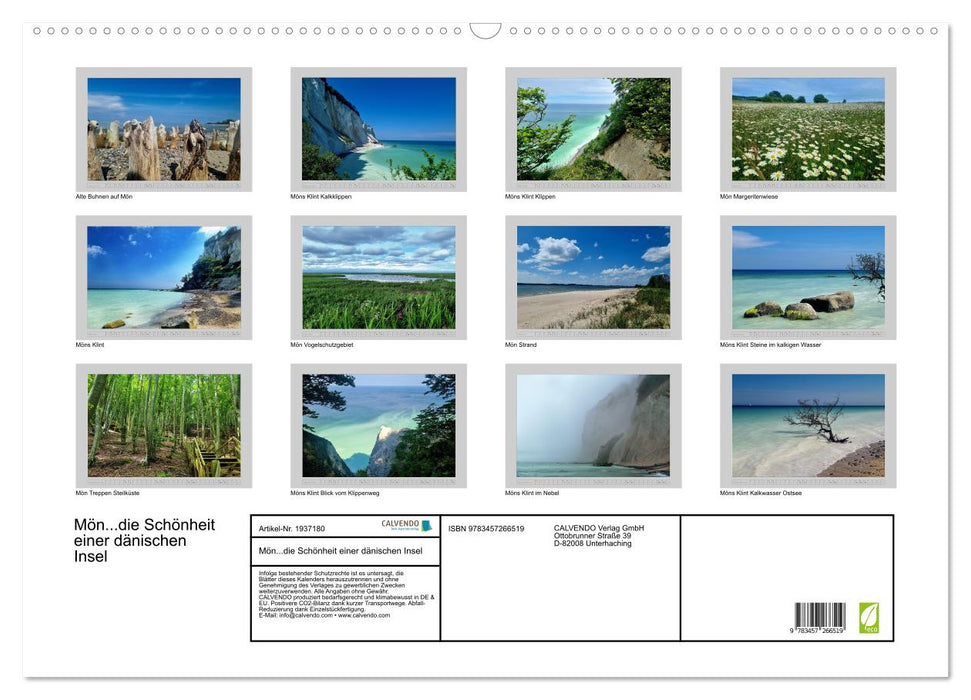Viewport: 971px width, 700px height.
Task: Select the Mön Margeritenwiese daisy photo
Action: 808,129
